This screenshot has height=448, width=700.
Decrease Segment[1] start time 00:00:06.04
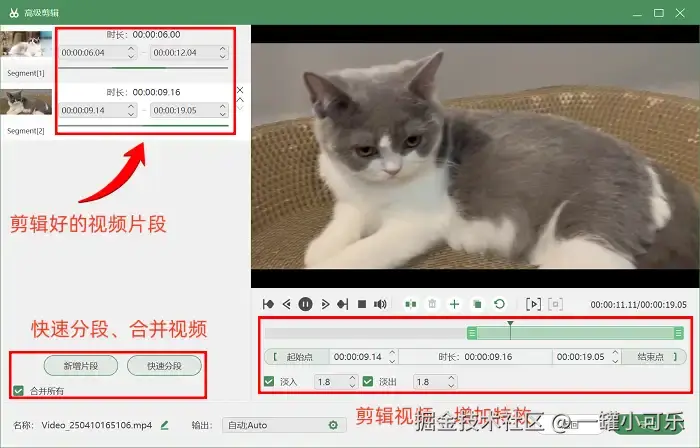coord(131,56)
